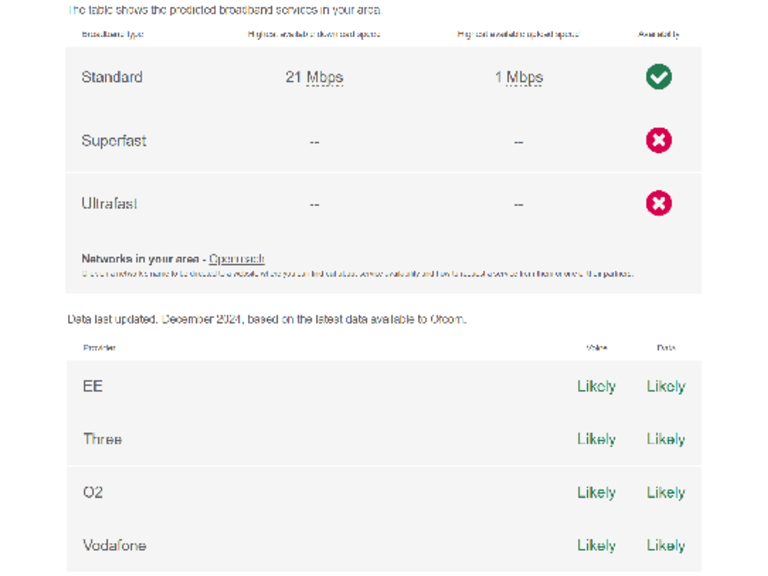Select the Superfast broadband type row label
The image size is (768, 576).
(114, 141)
